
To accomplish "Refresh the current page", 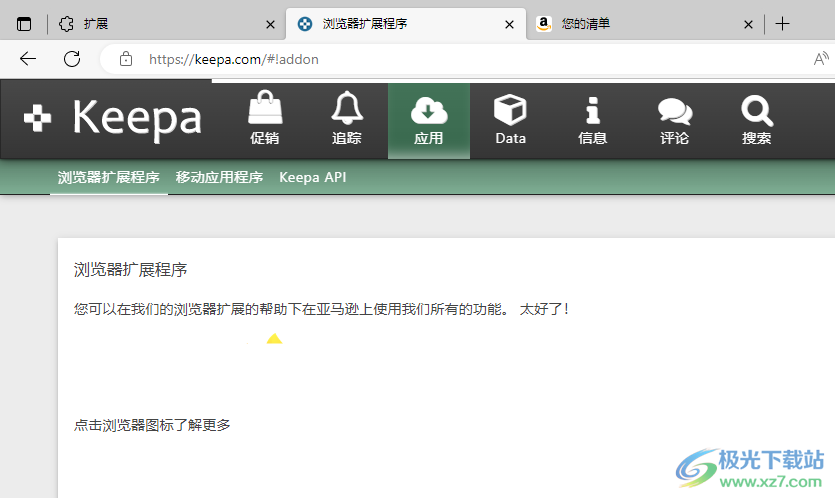I will [x=72, y=59].
